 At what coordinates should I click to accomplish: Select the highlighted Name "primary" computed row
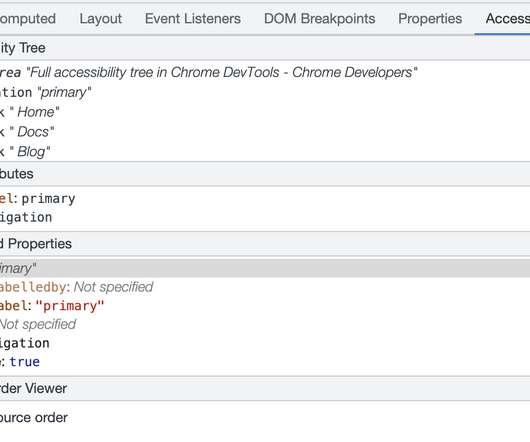[265, 268]
